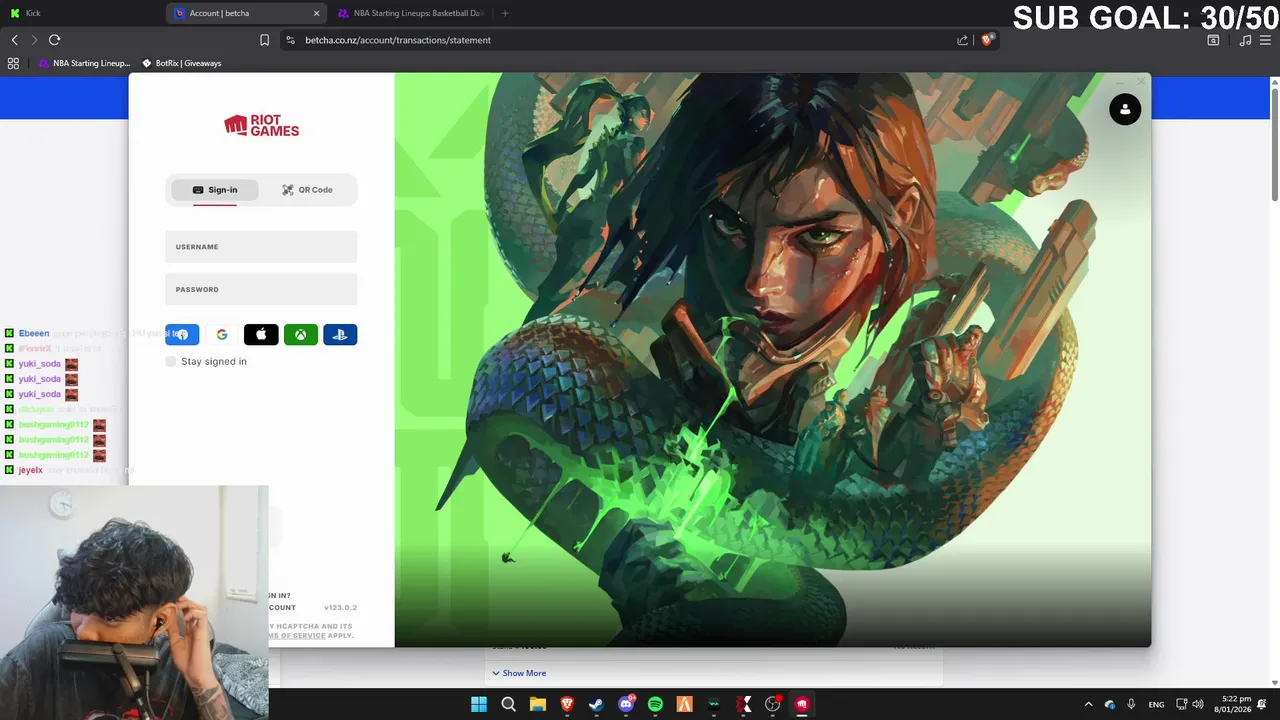This screenshot has height=720, width=1280.
Task: Open Brave browser from taskbar
Action: tap(567, 704)
